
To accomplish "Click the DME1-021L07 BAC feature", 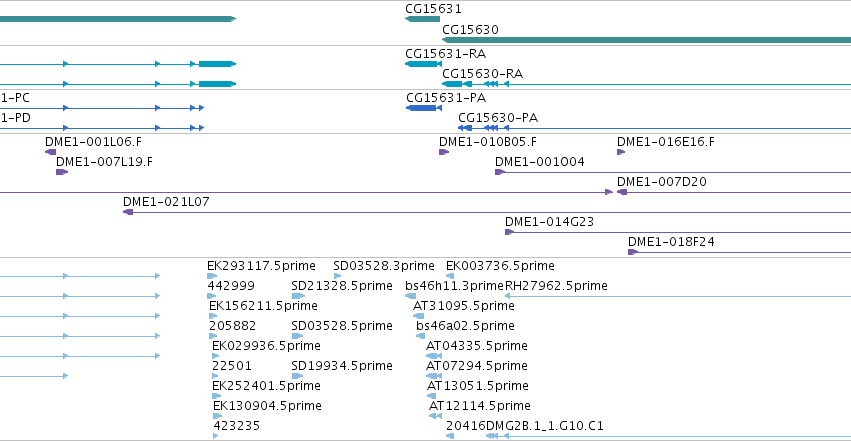I will click(x=487, y=212).
